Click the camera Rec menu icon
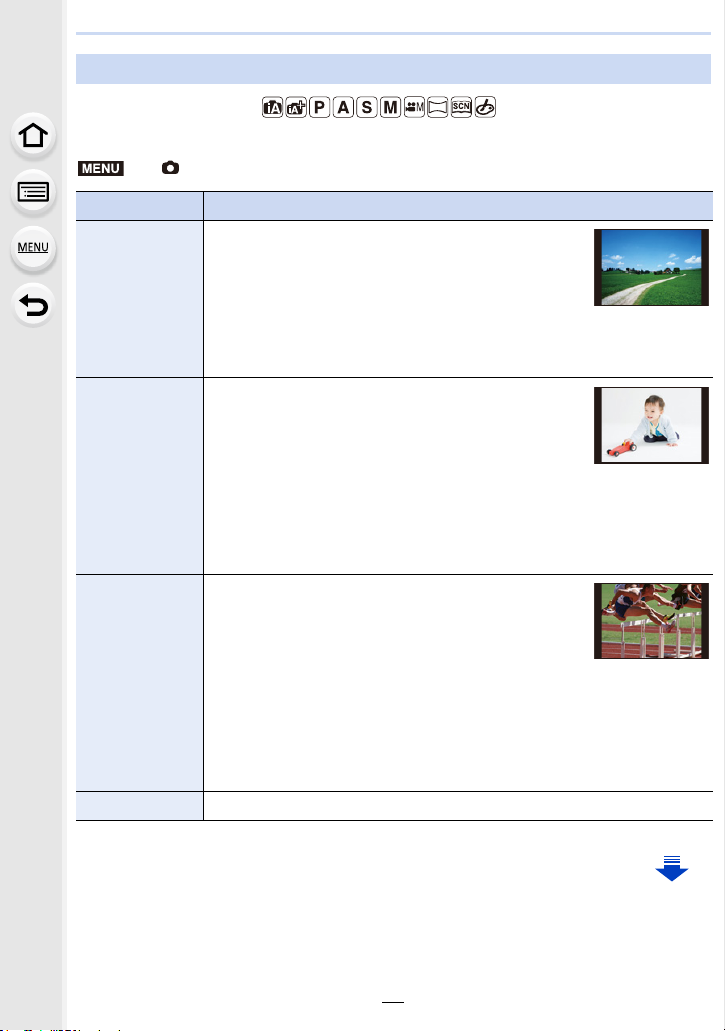 170,168
